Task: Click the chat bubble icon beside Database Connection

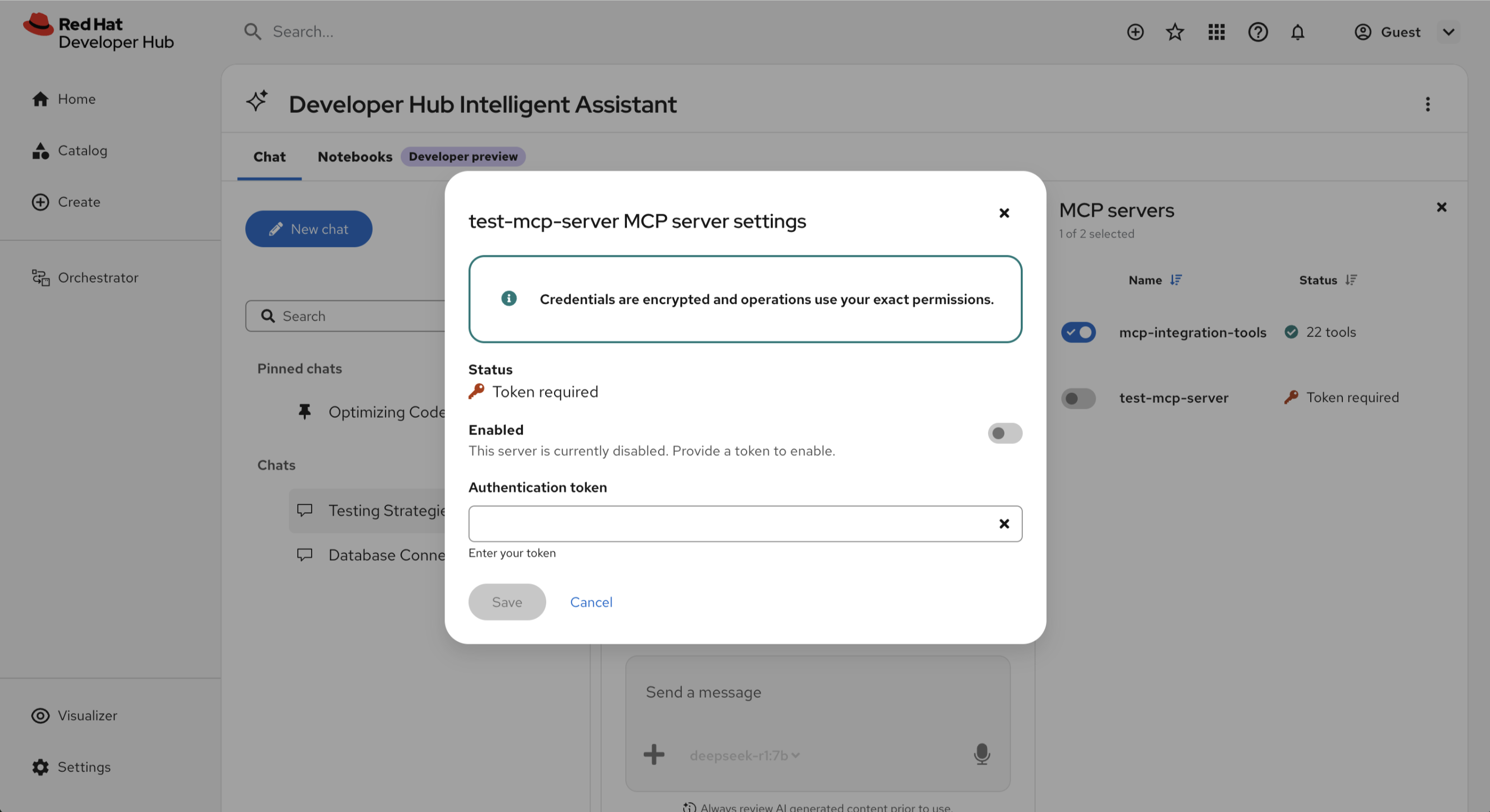Action: (x=304, y=555)
